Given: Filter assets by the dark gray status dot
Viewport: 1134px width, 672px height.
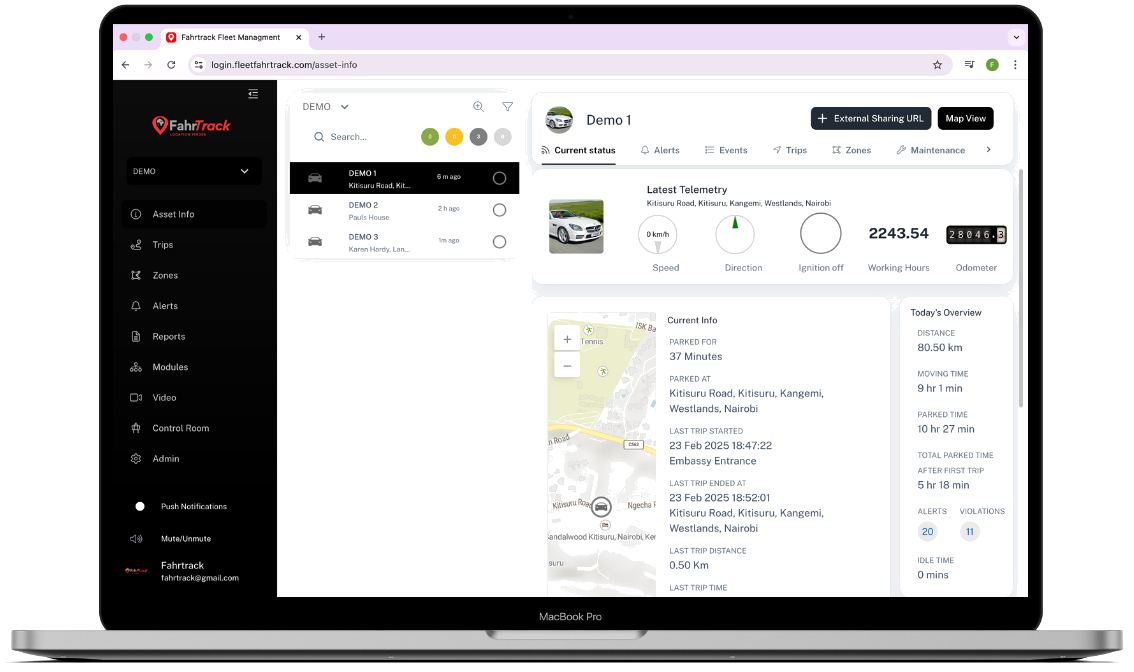Looking at the screenshot, I should 478,136.
